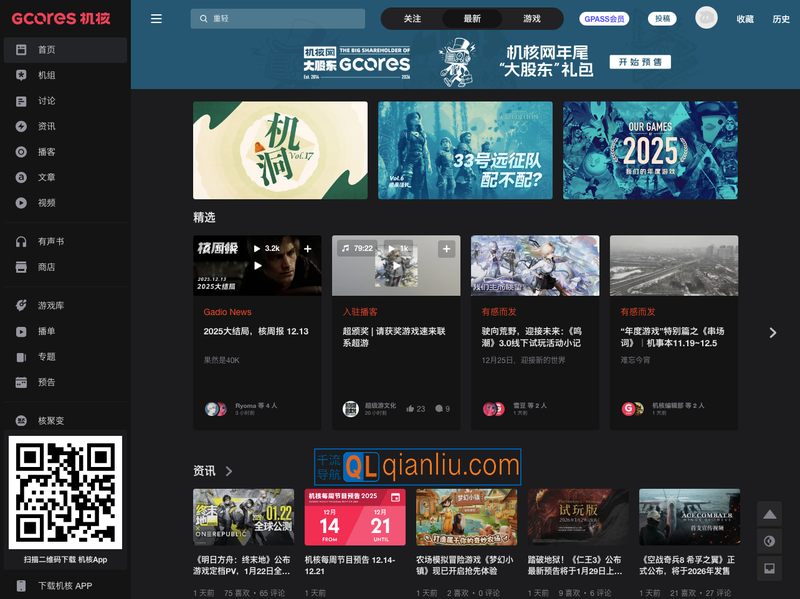Show next featured items with right chevron
The image size is (800, 599).
click(772, 333)
